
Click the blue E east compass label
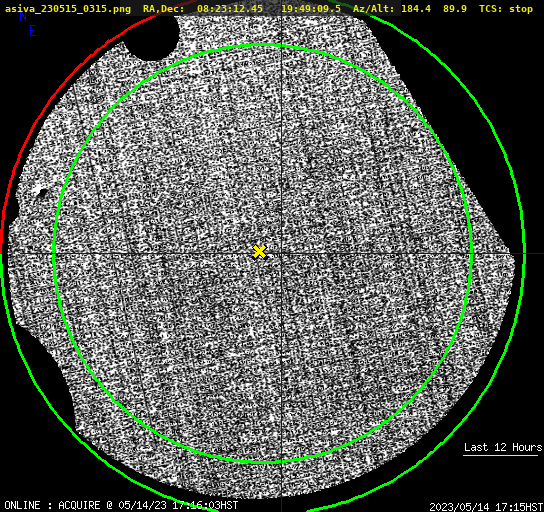[33, 31]
